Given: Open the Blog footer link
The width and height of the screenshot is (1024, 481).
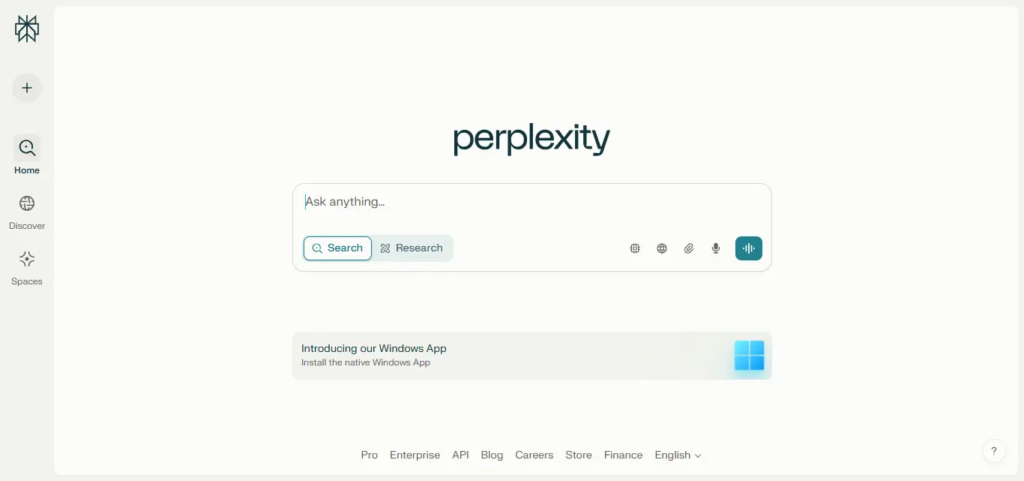Looking at the screenshot, I should point(492,455).
